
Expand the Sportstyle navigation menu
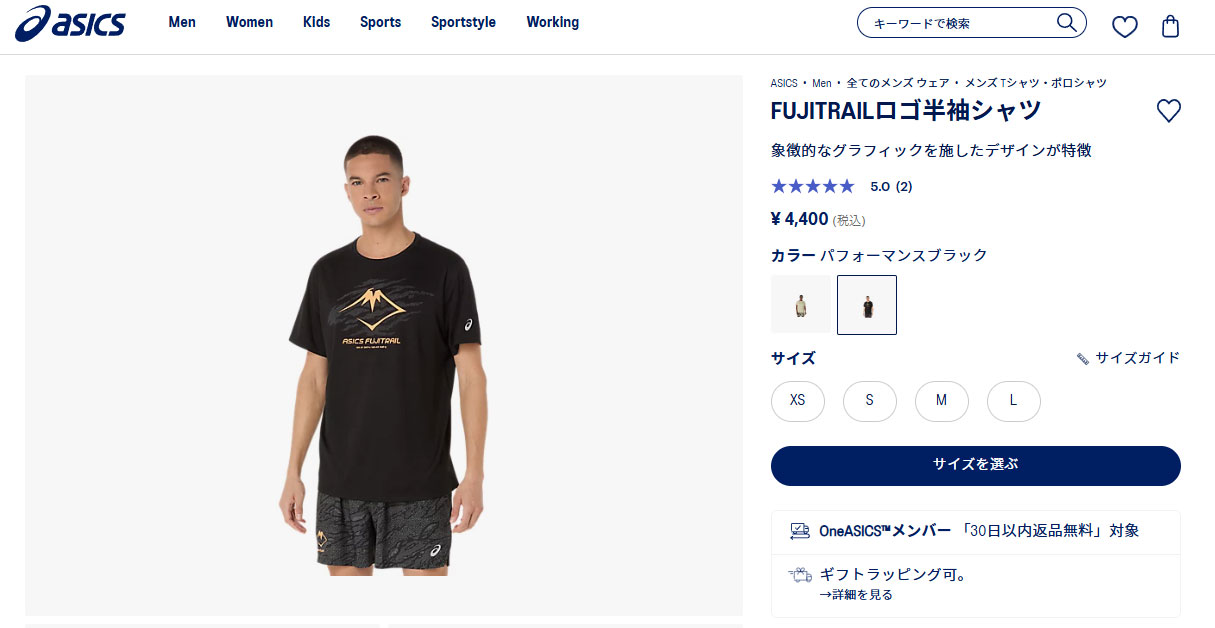click(x=463, y=22)
